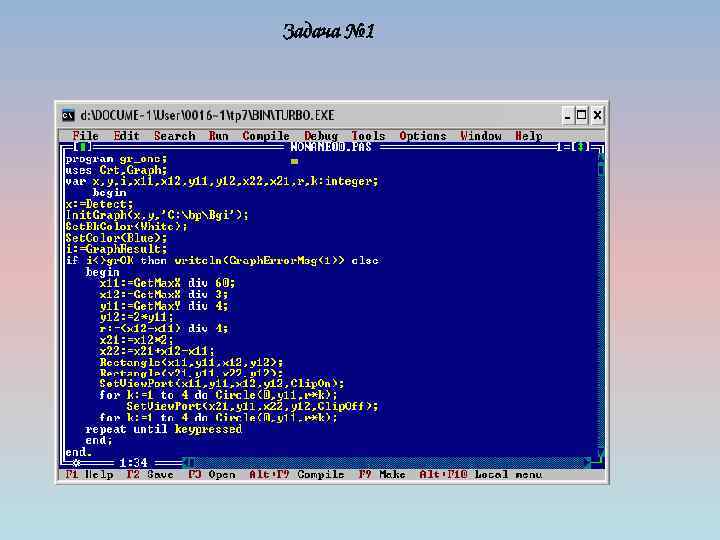Open the Run menu
This screenshot has height=540, width=720.
point(218,136)
